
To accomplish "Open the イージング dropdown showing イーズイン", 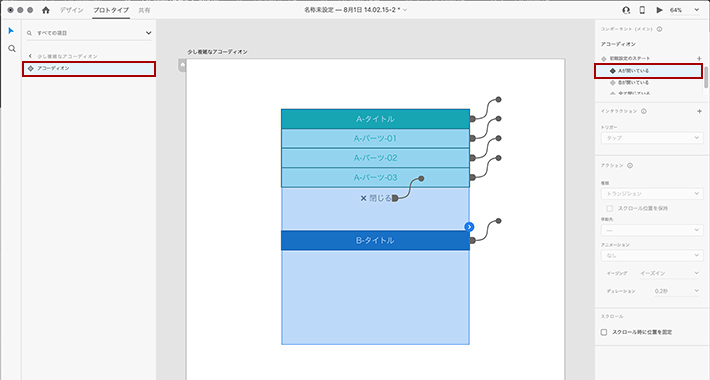I will tap(669, 273).
